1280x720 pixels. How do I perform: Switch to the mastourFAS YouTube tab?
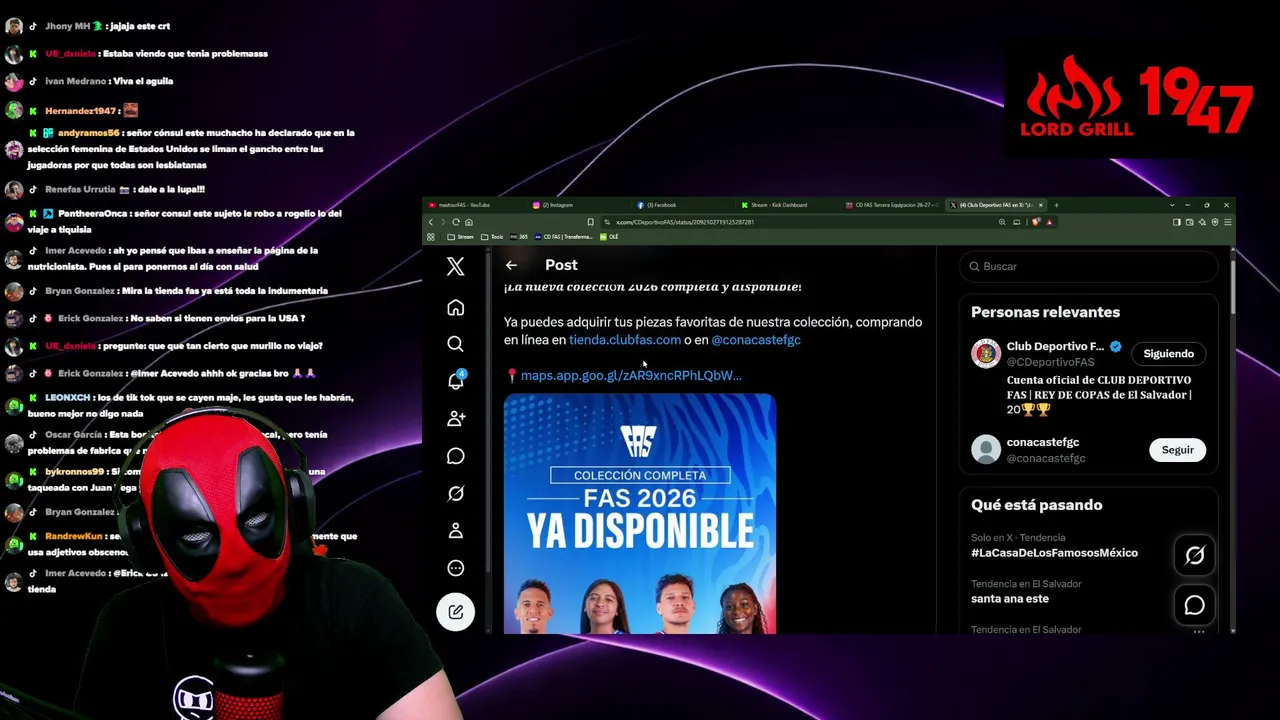(474, 205)
